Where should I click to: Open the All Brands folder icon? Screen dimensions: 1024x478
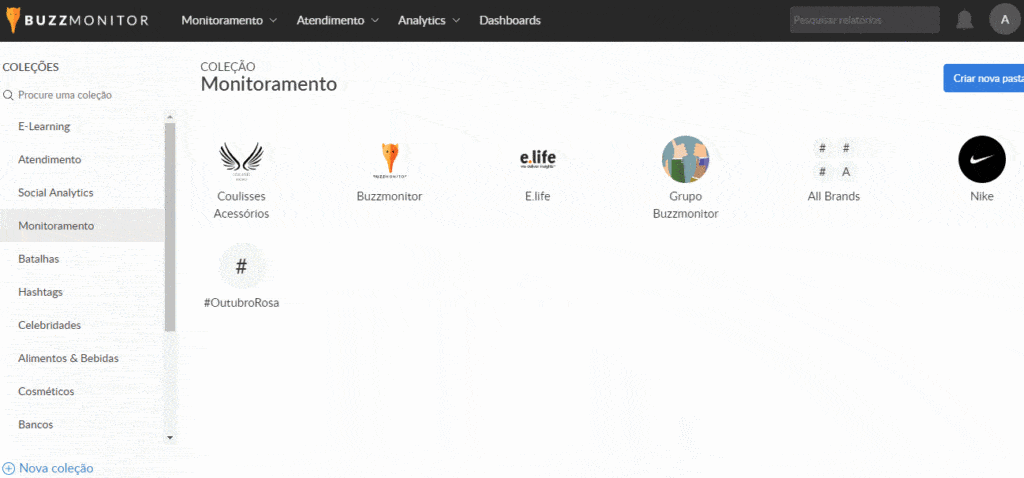pyautogui.click(x=834, y=159)
